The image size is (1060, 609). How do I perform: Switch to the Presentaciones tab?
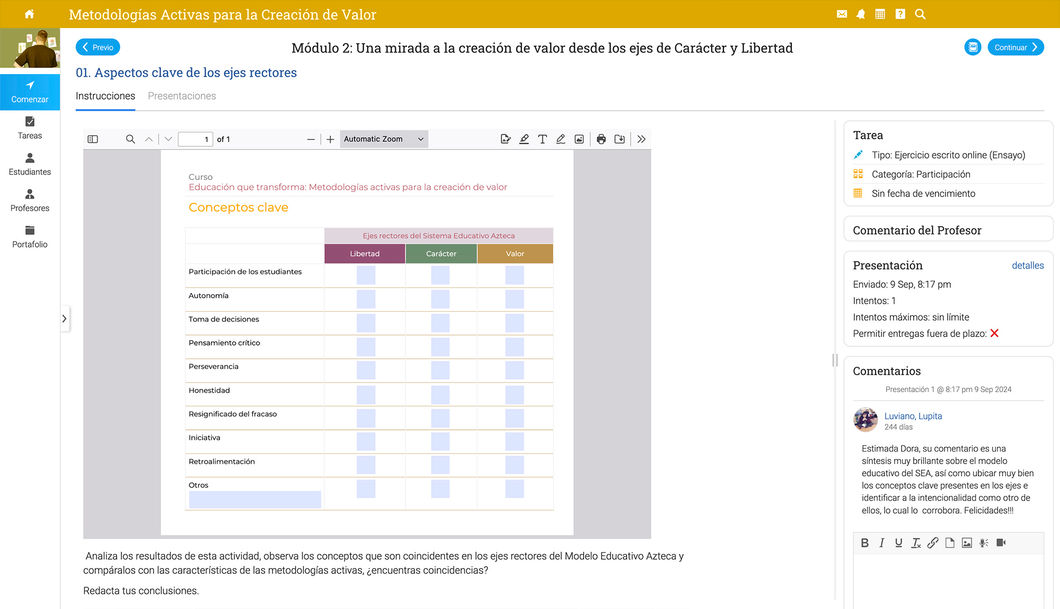tap(182, 96)
